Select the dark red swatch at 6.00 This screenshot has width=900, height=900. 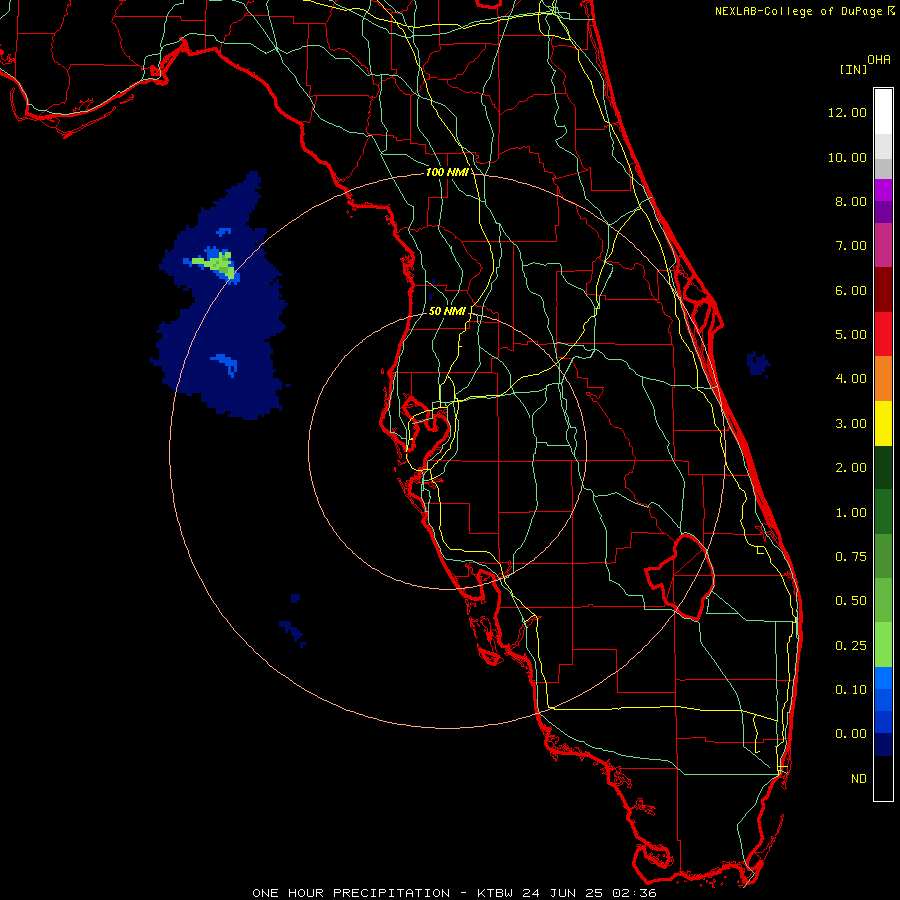coord(883,290)
